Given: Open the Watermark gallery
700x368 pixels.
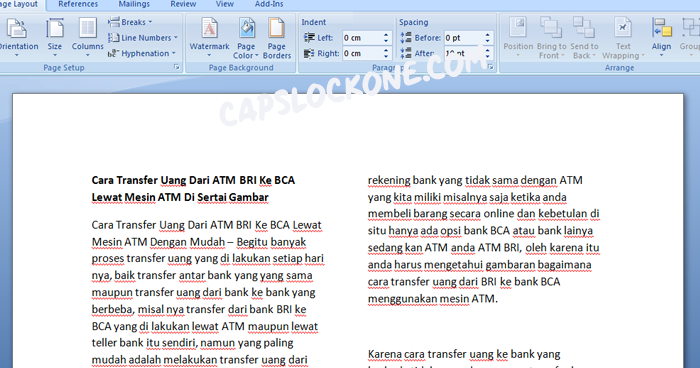Looking at the screenshot, I should (x=209, y=38).
